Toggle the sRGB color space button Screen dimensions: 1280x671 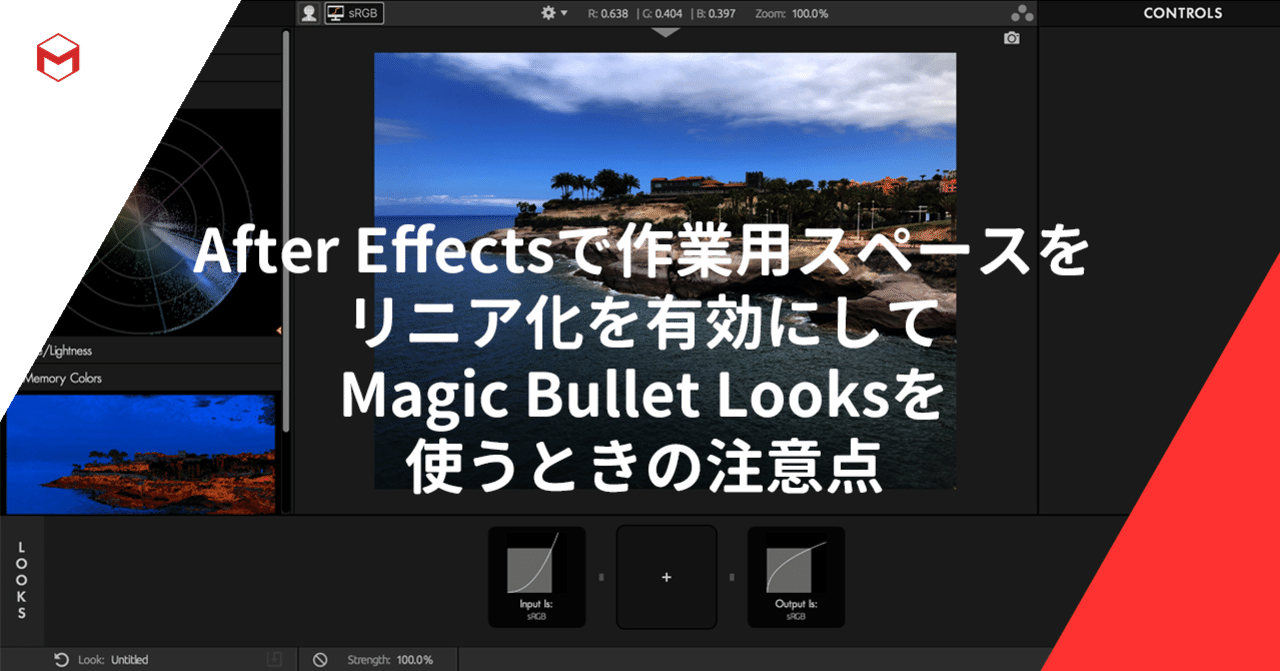(354, 14)
